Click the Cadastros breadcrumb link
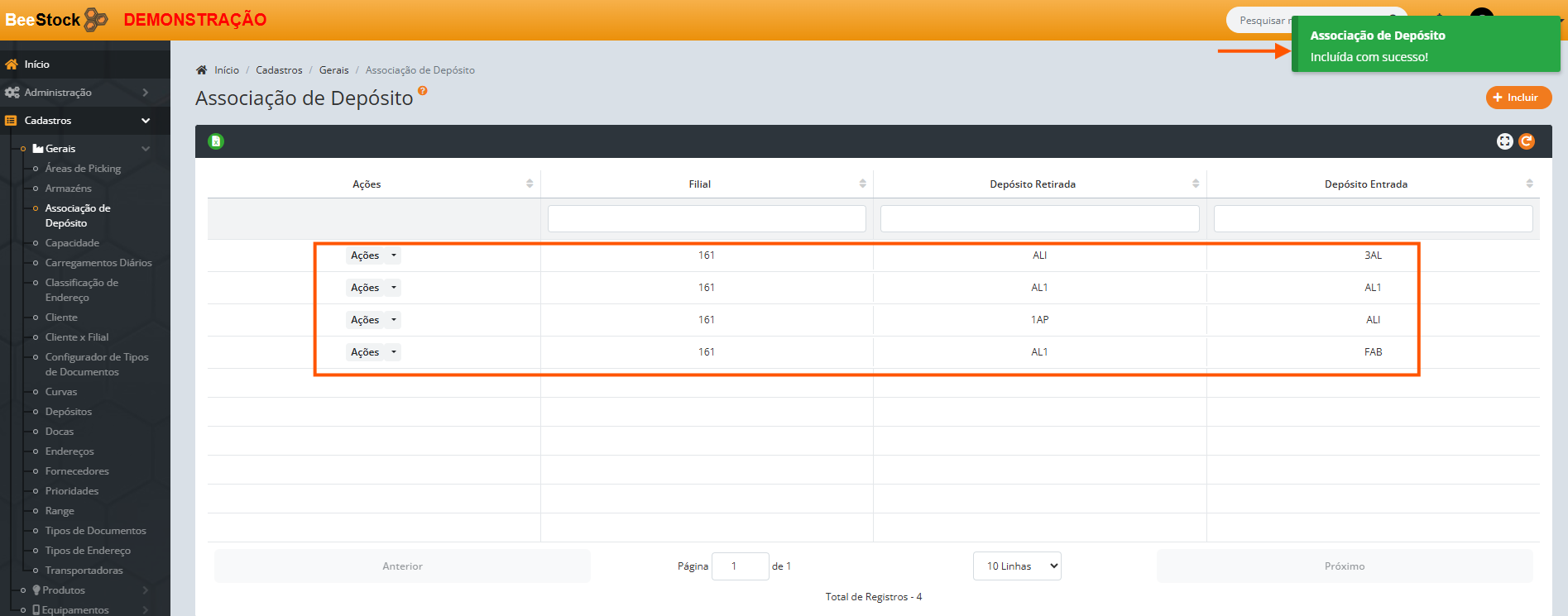Image resolution: width=1568 pixels, height=616 pixels. [x=279, y=70]
